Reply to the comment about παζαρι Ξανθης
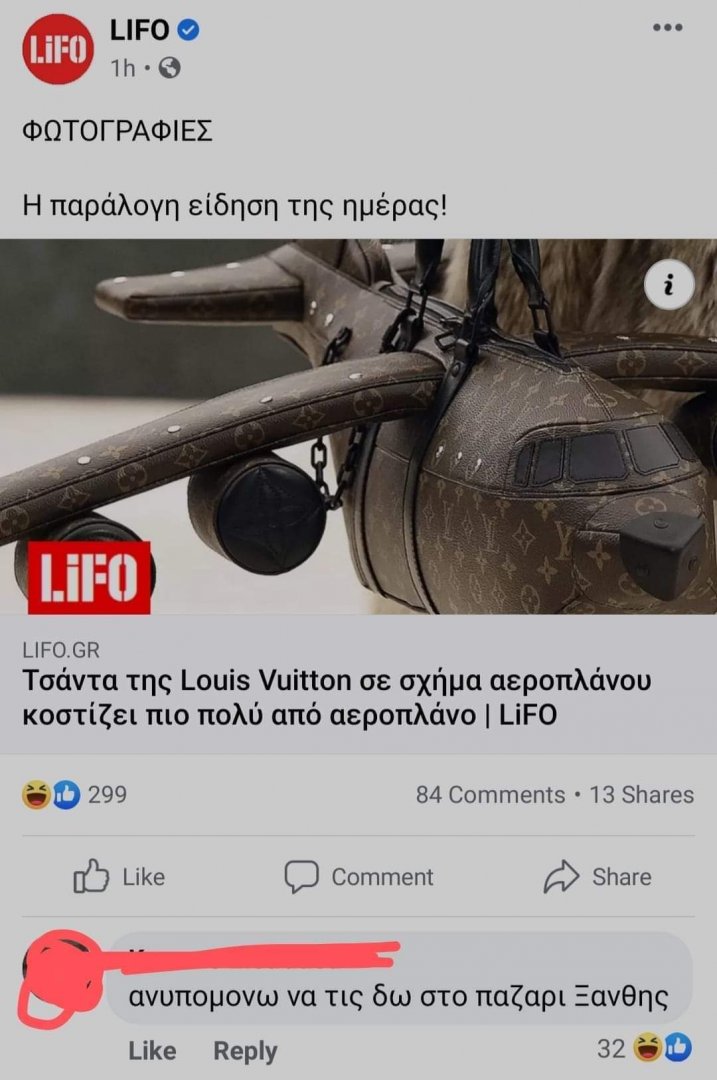This screenshot has height=1080, width=717. coord(245,1050)
